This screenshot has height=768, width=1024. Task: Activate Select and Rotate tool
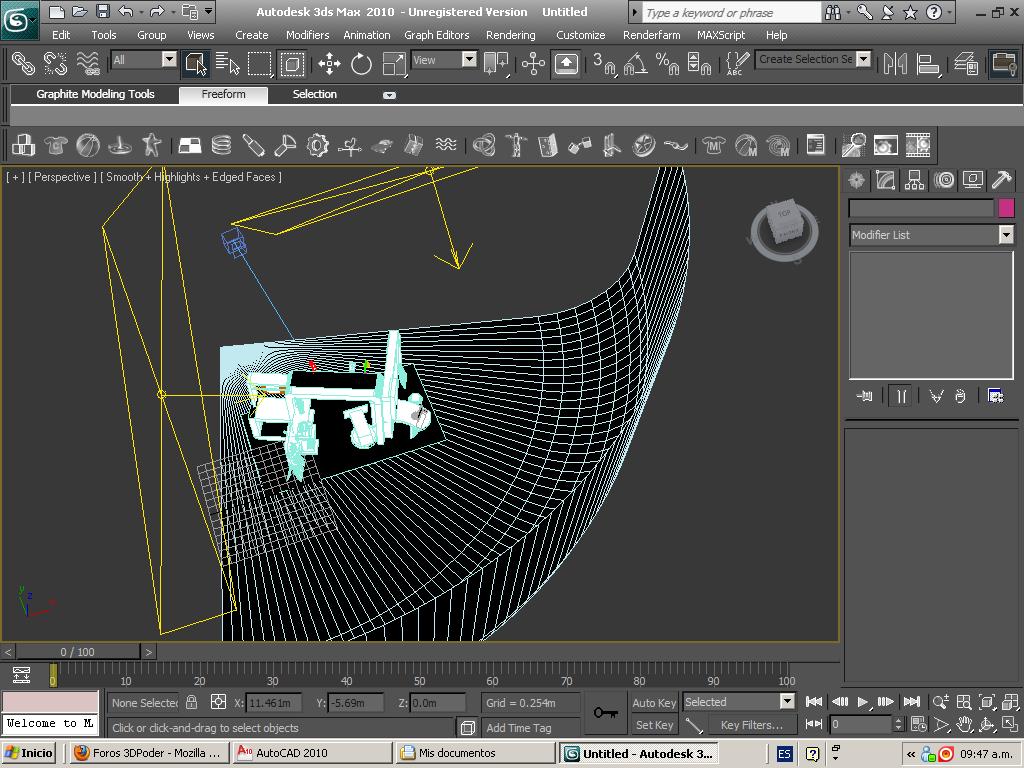point(361,63)
